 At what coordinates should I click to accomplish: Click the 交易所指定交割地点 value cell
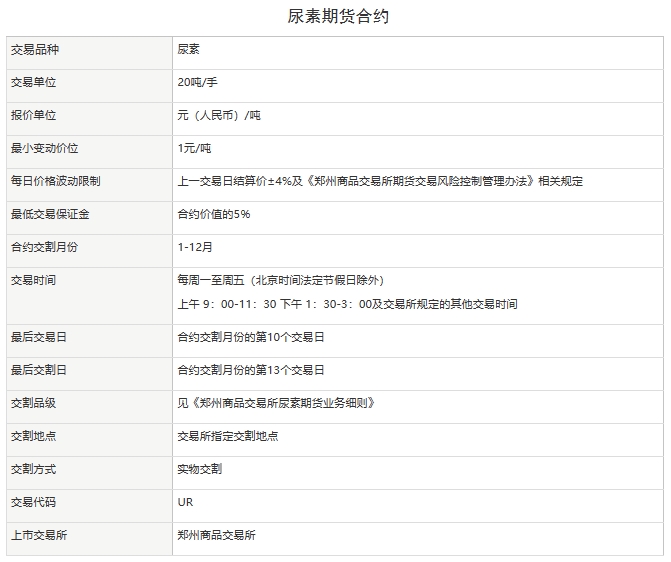(227, 436)
